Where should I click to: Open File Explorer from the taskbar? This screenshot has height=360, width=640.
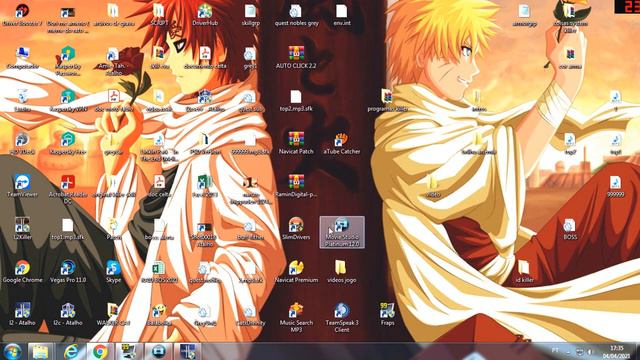point(40,351)
